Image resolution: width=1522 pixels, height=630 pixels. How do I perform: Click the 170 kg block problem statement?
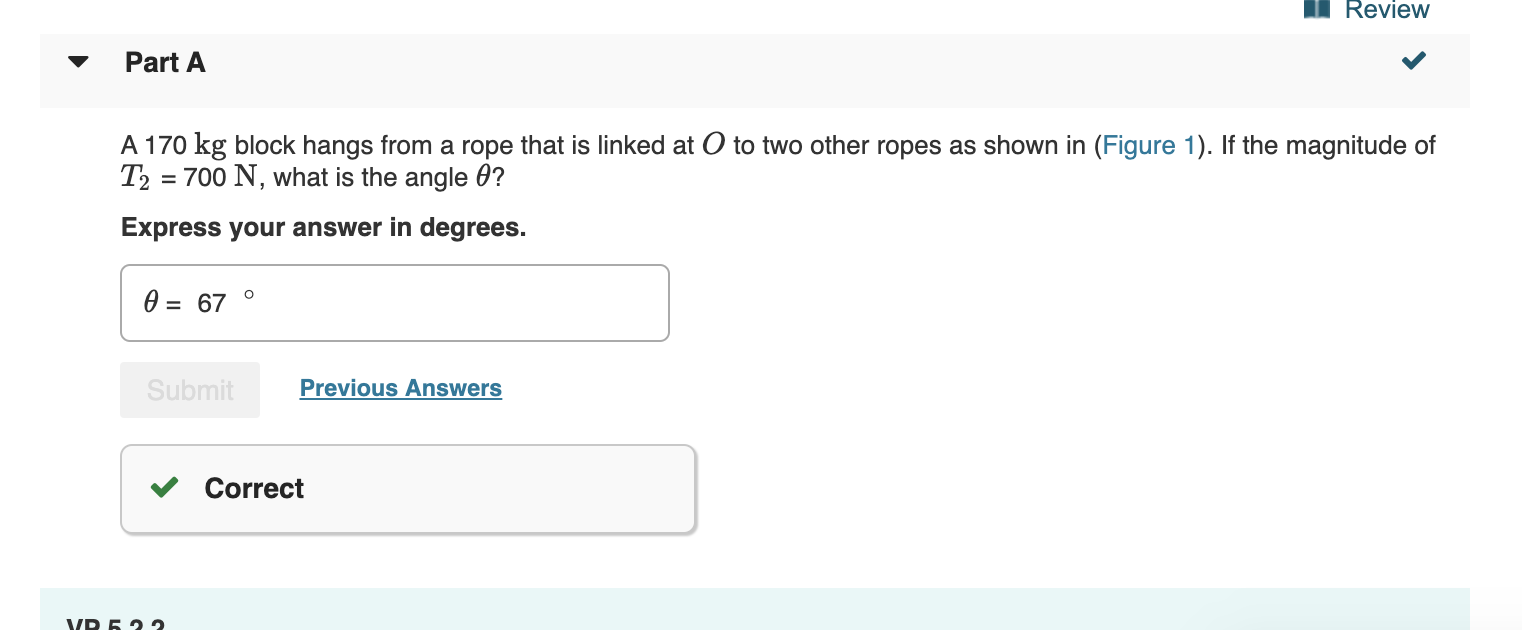click(x=778, y=161)
